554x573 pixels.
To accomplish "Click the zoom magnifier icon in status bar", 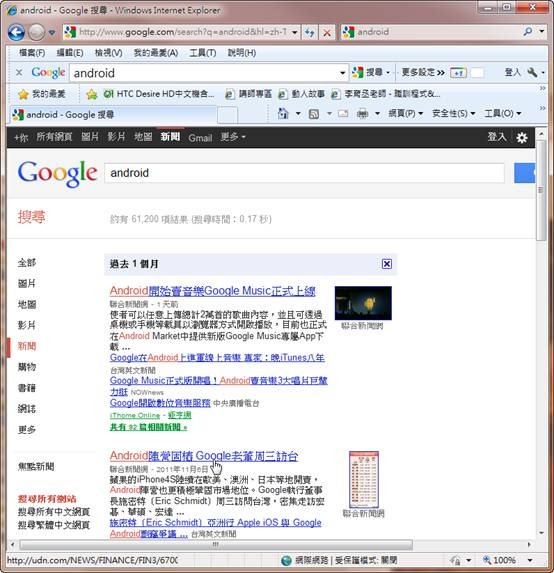I will [x=487, y=559].
